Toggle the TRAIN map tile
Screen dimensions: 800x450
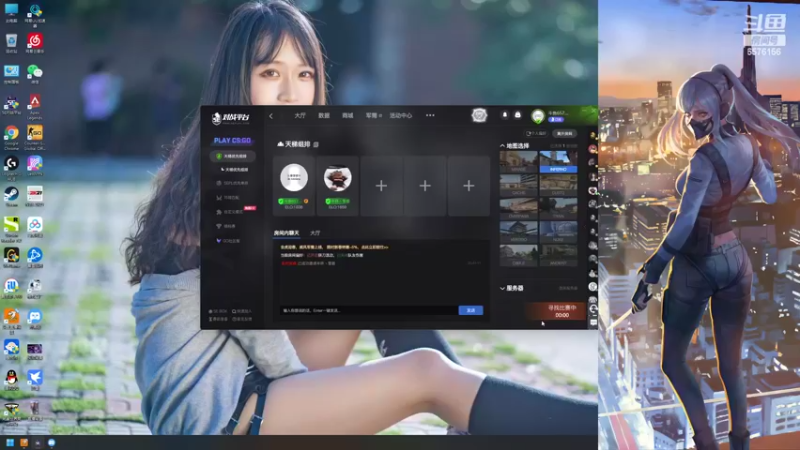pyautogui.click(x=558, y=209)
